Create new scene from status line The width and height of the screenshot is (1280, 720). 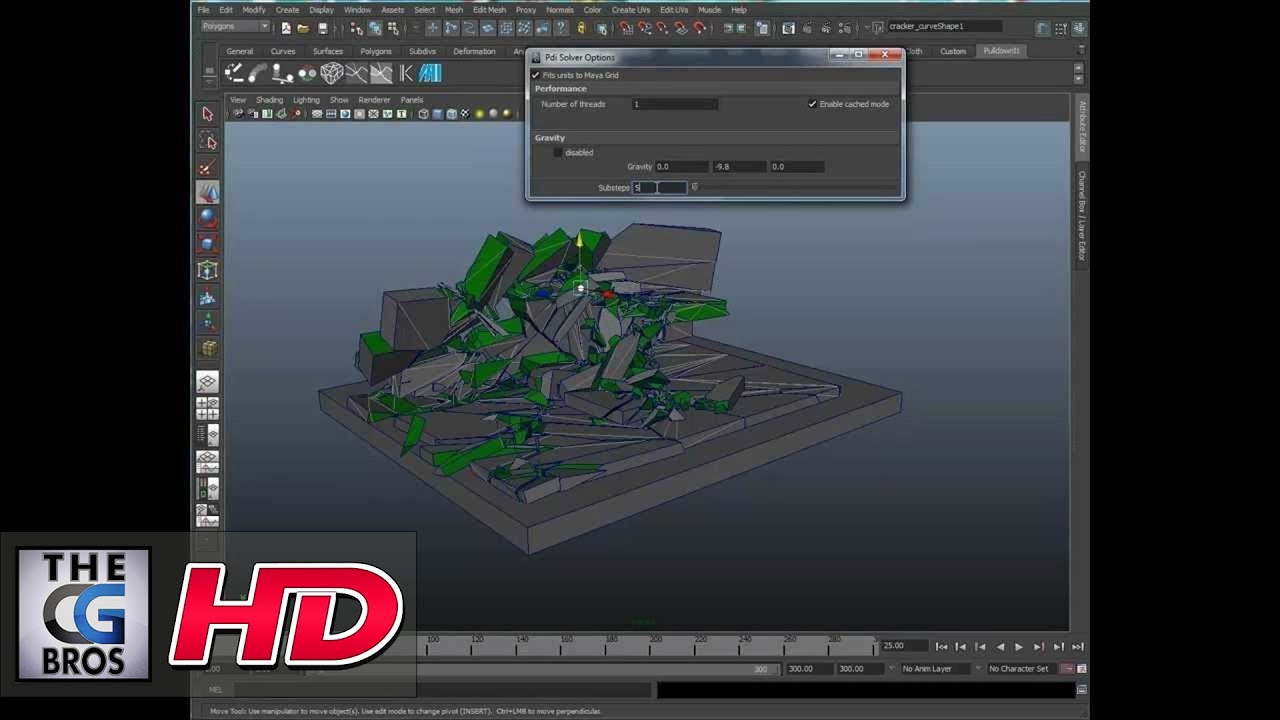coord(286,28)
